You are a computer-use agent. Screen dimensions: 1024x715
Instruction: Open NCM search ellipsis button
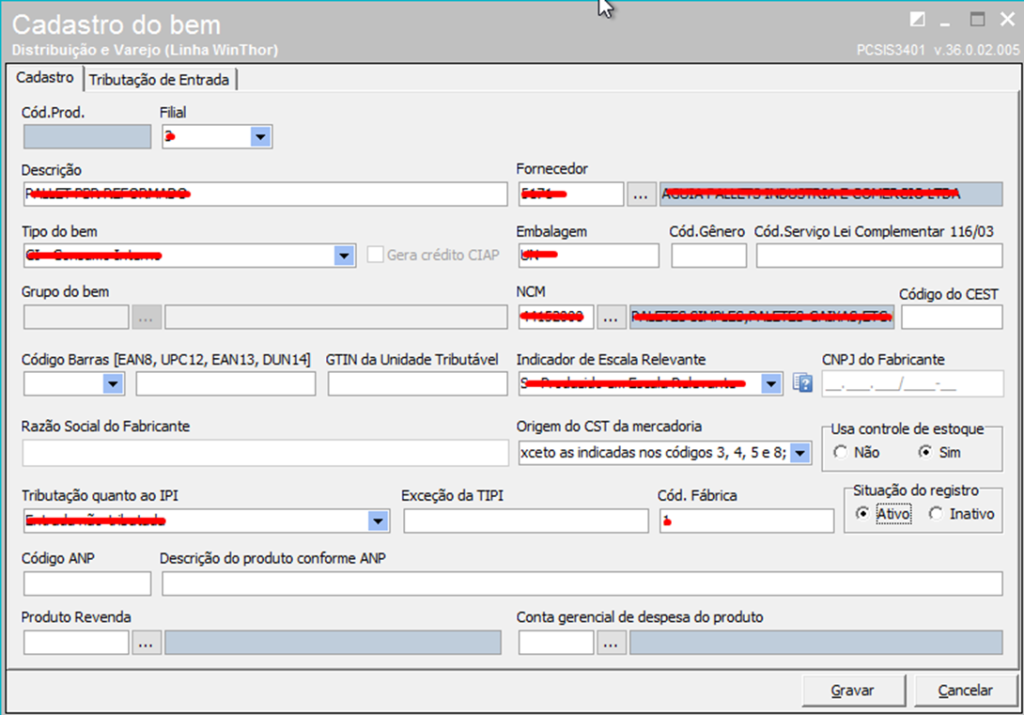coord(611,318)
